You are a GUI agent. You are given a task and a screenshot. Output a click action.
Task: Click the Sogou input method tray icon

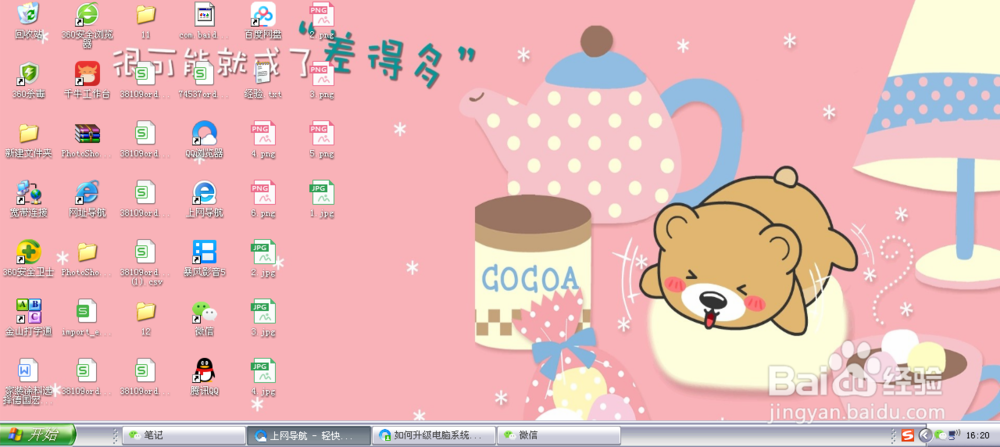pos(908,436)
